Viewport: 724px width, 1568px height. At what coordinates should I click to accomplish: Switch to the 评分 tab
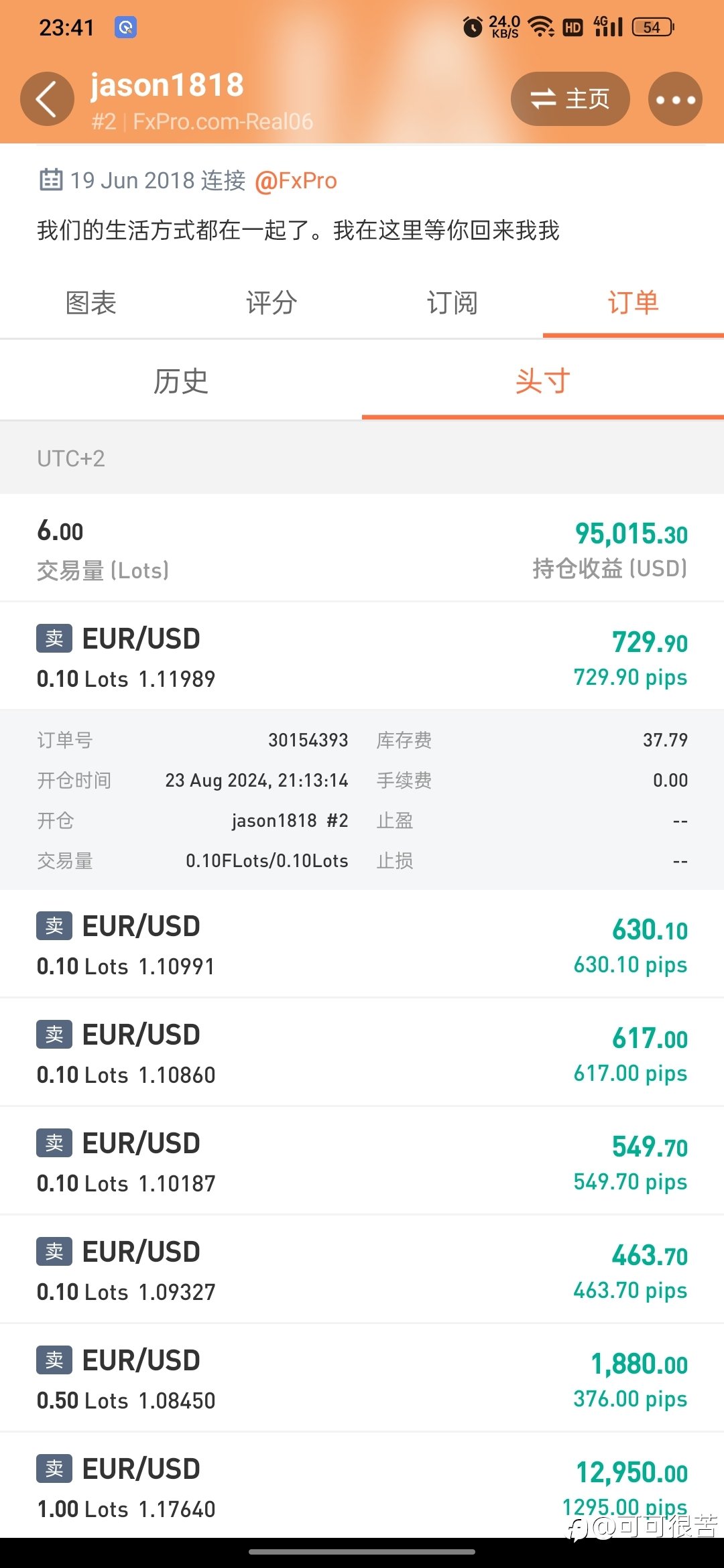[271, 303]
